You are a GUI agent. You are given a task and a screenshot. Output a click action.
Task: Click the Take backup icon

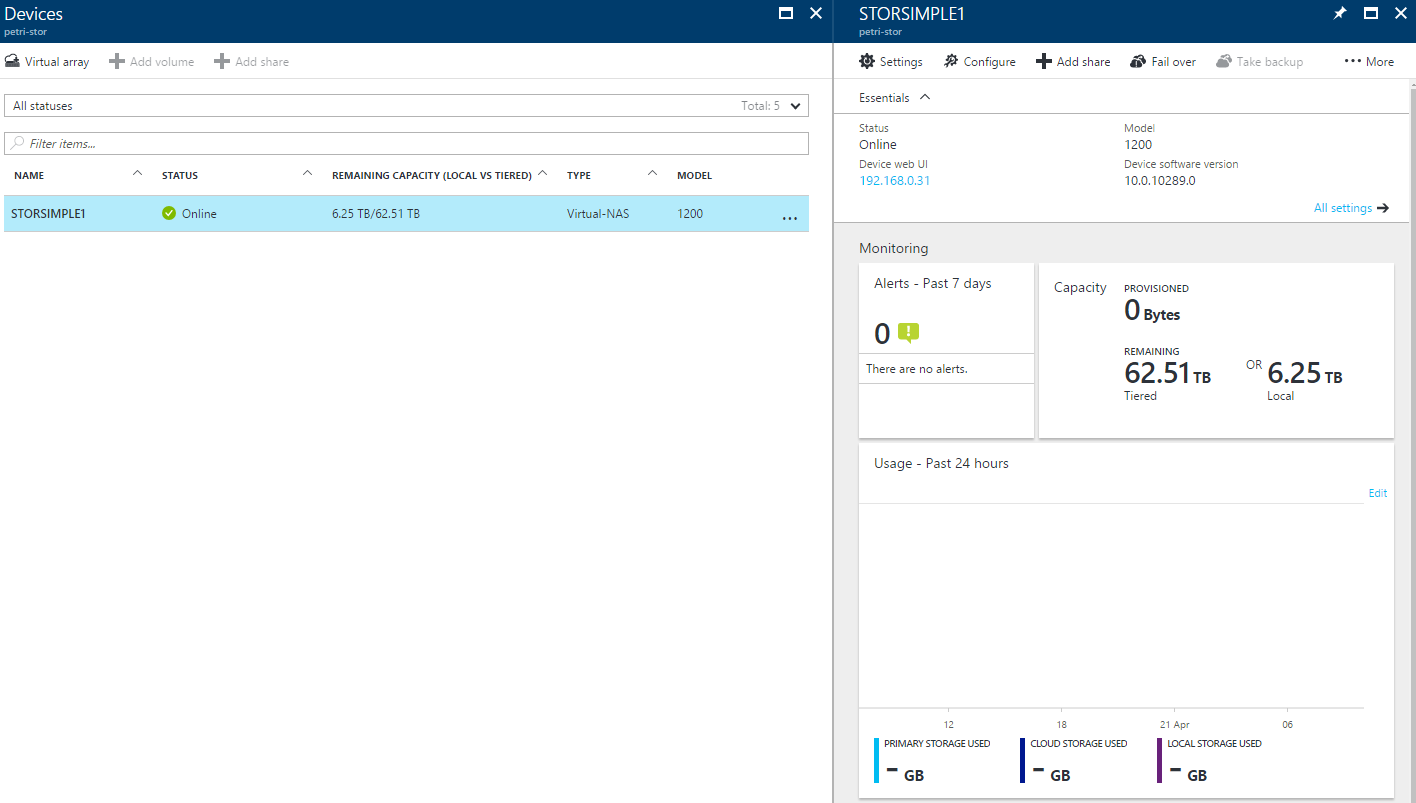(1223, 61)
